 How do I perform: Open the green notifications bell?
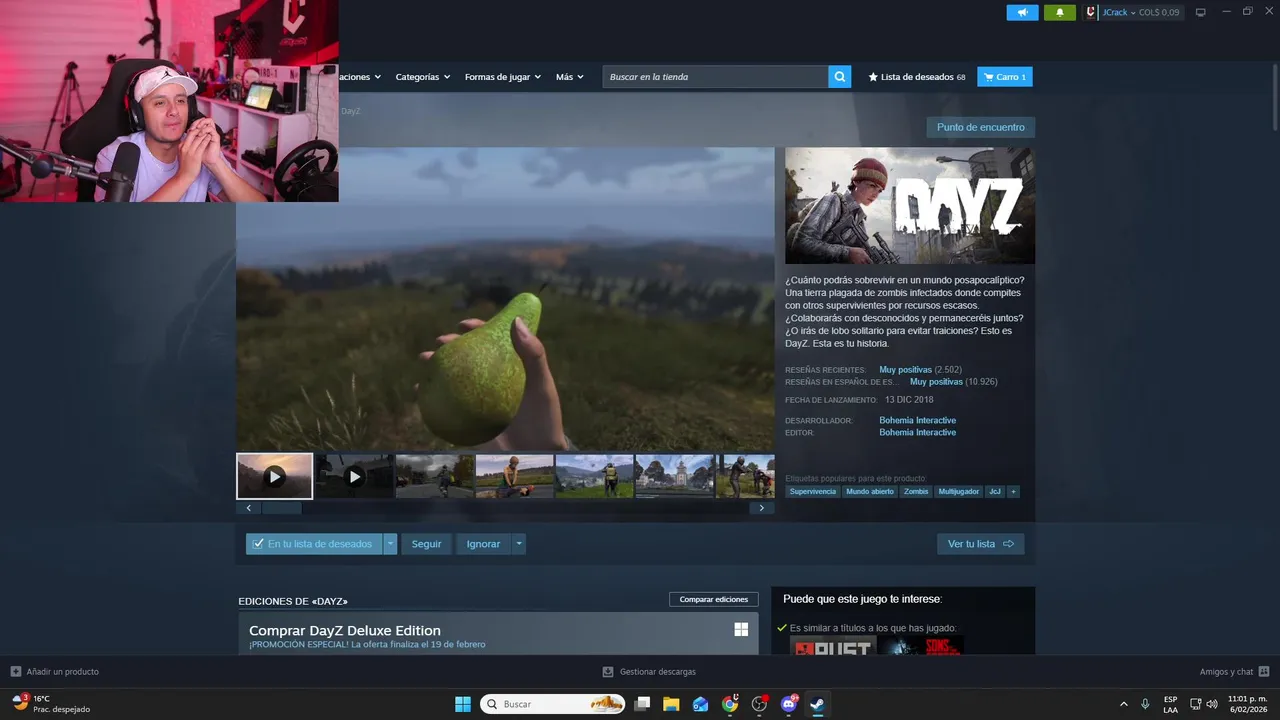[x=1059, y=12]
